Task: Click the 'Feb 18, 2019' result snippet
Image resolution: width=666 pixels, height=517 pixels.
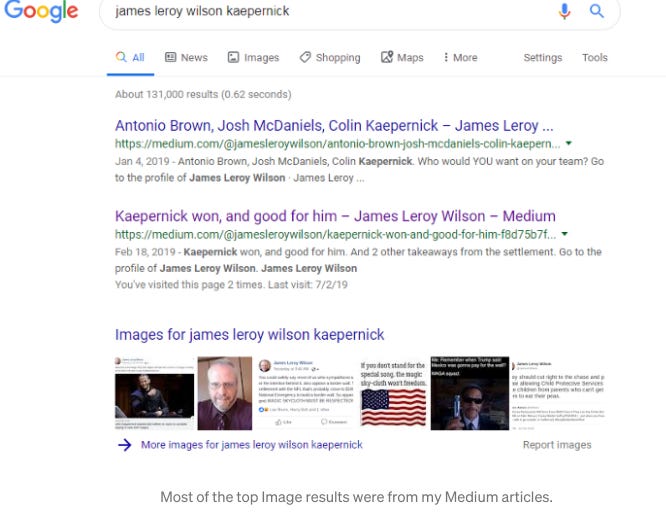Action: point(358,260)
